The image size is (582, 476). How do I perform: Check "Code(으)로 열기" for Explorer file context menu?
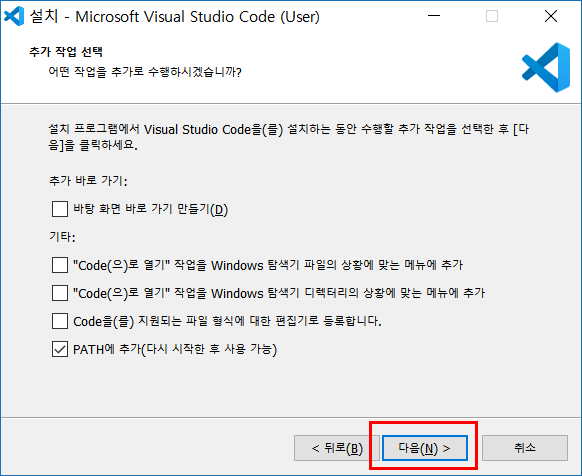[x=60, y=265]
